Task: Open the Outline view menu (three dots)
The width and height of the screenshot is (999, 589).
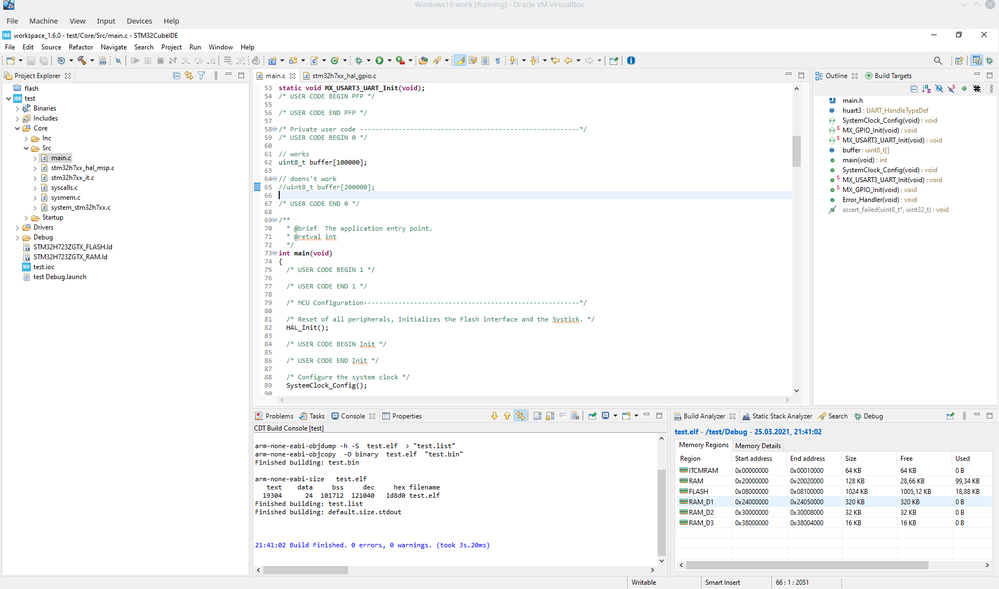Action: point(991,89)
